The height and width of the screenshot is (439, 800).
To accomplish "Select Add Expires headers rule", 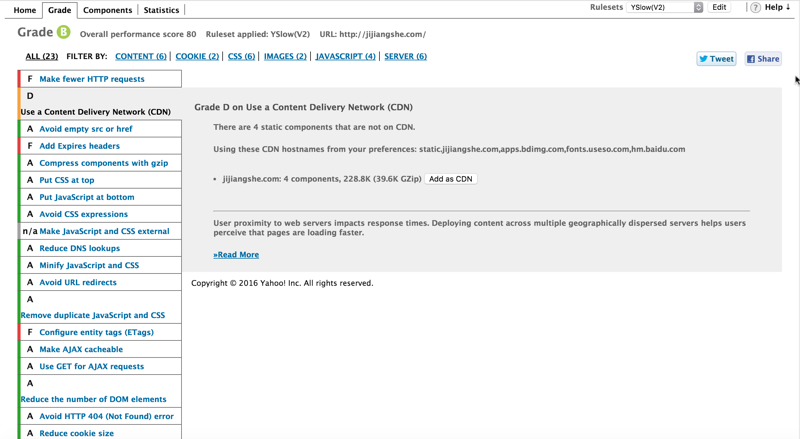I will 79,146.
